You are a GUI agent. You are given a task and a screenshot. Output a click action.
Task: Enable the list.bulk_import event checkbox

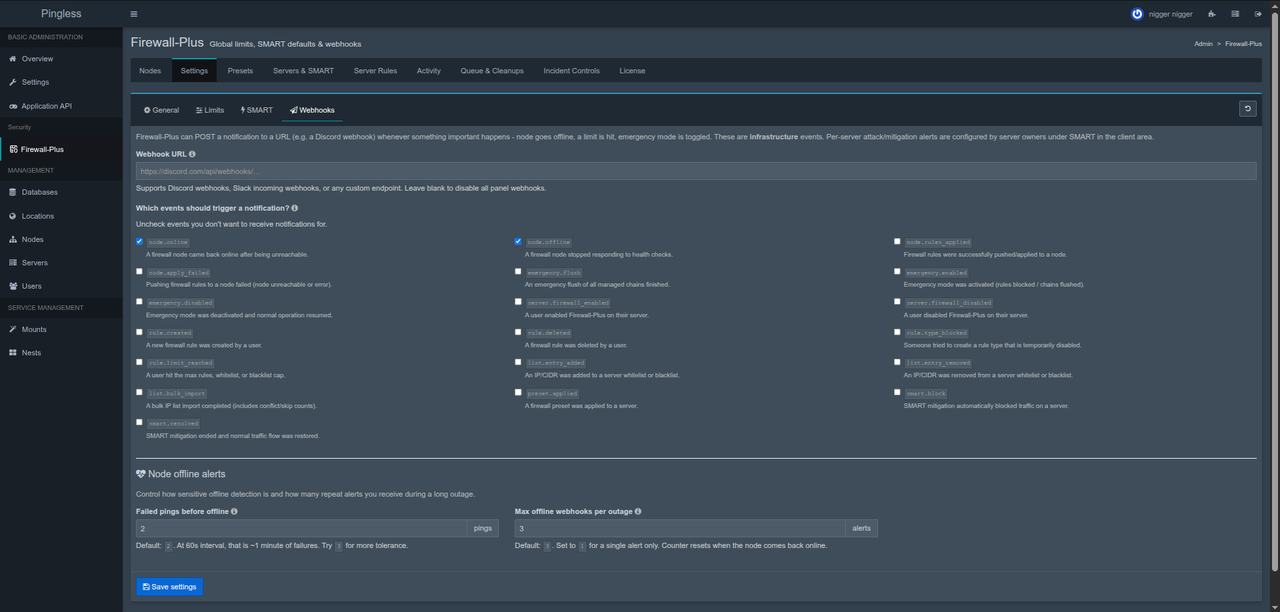pyautogui.click(x=139, y=392)
